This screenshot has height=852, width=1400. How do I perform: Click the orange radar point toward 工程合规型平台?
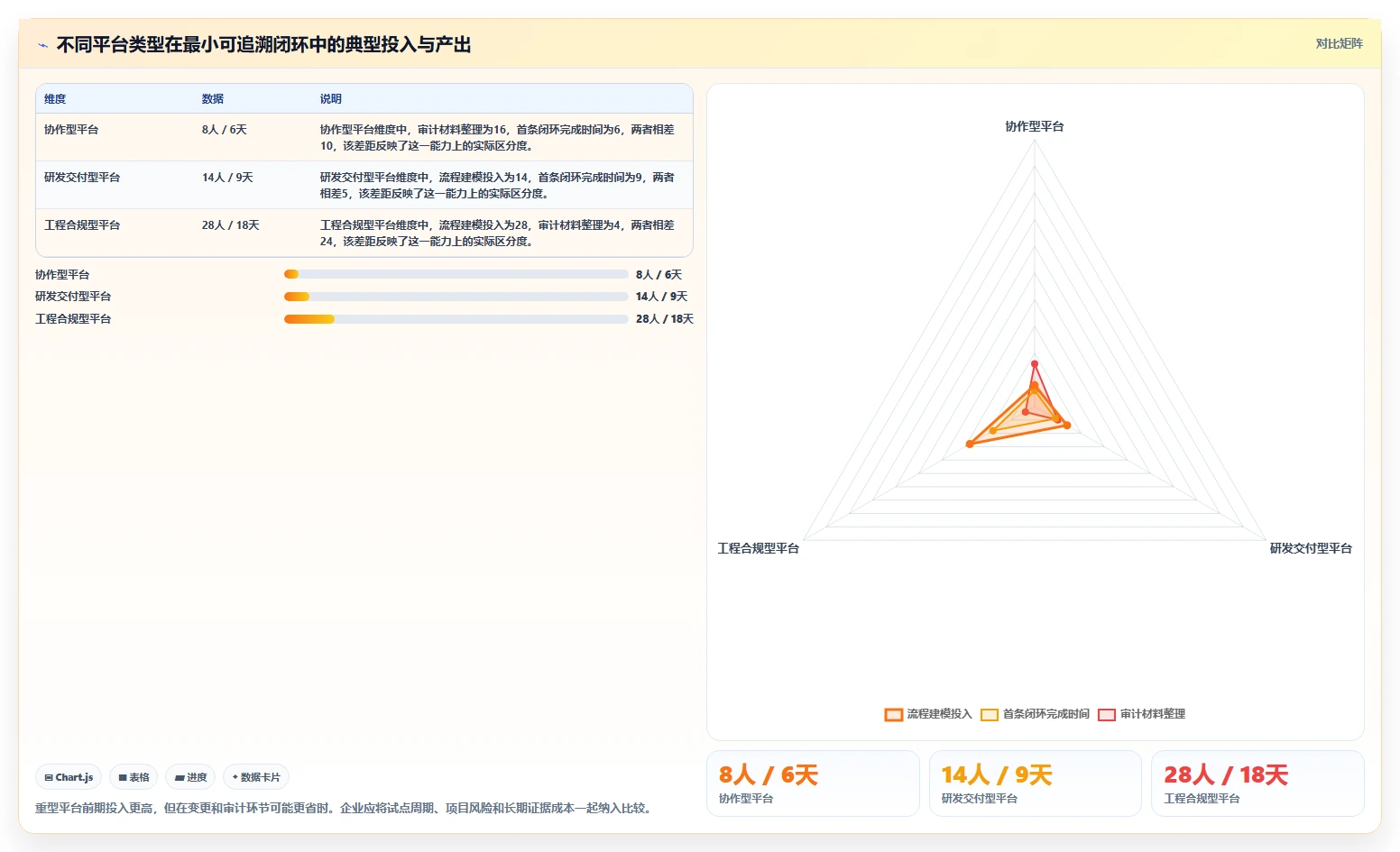[x=970, y=444]
